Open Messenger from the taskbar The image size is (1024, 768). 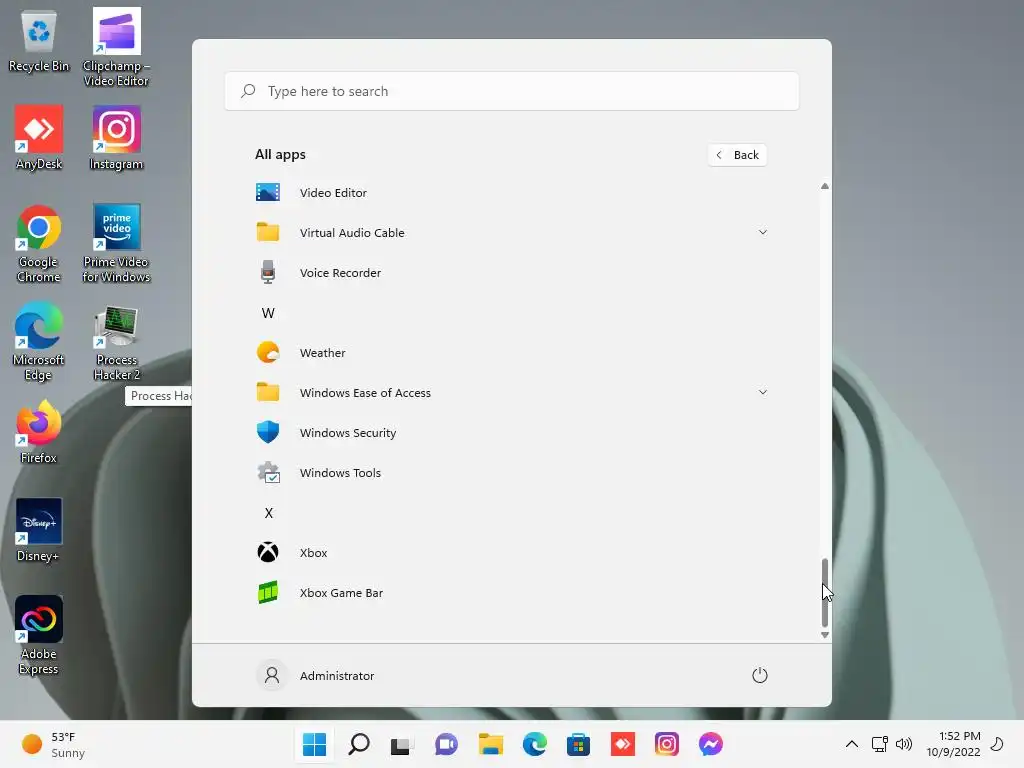click(x=710, y=744)
